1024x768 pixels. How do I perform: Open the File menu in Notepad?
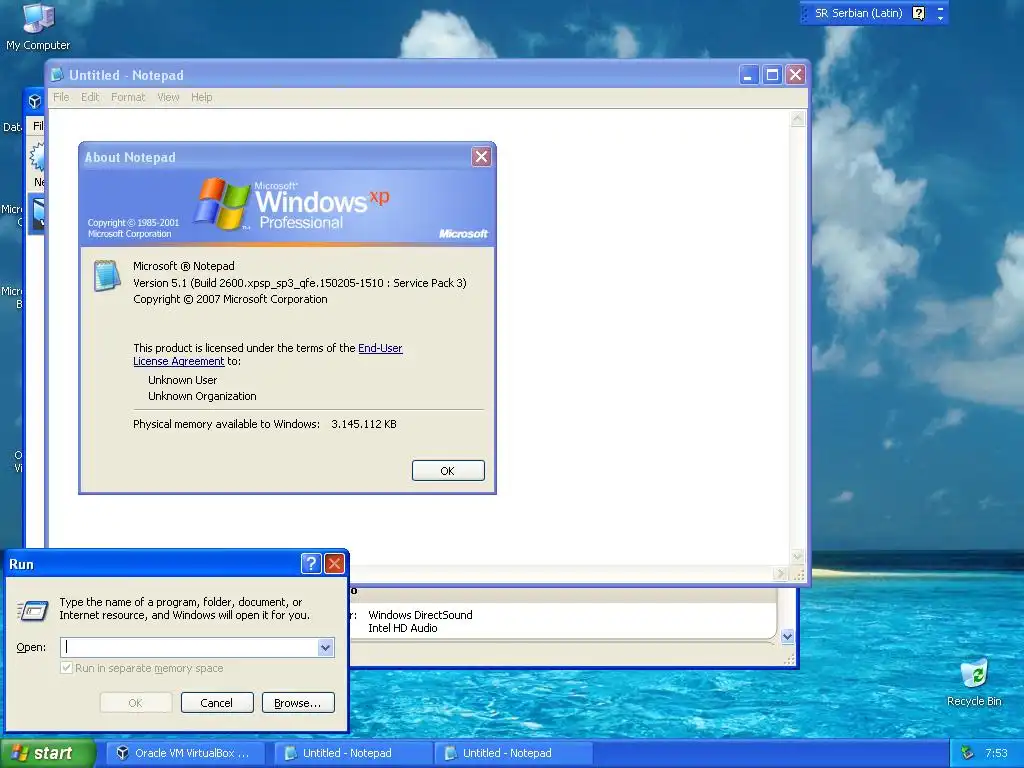click(x=61, y=97)
